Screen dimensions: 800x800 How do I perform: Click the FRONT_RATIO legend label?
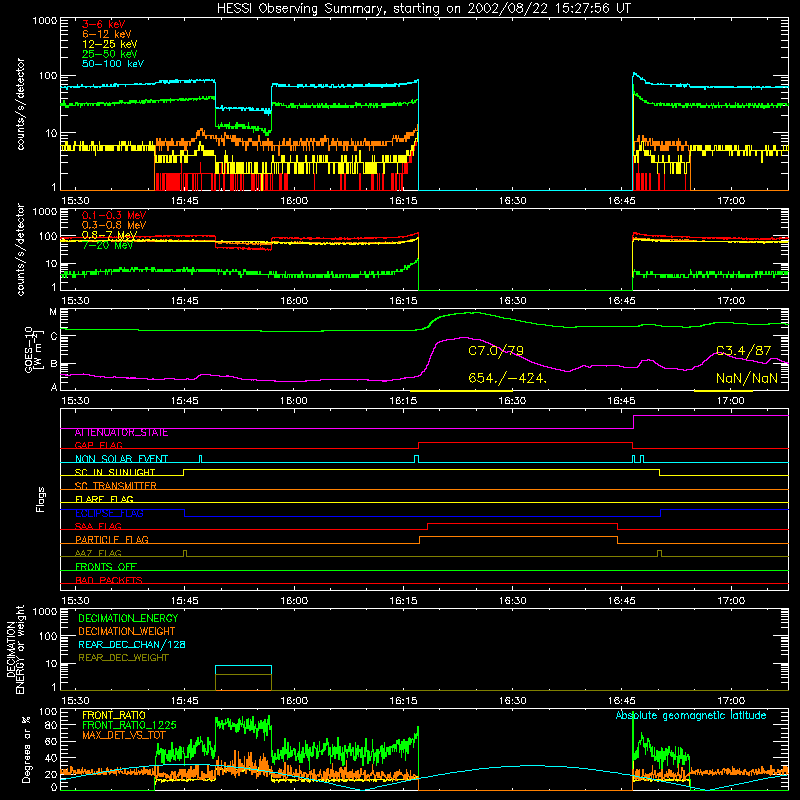(114, 716)
